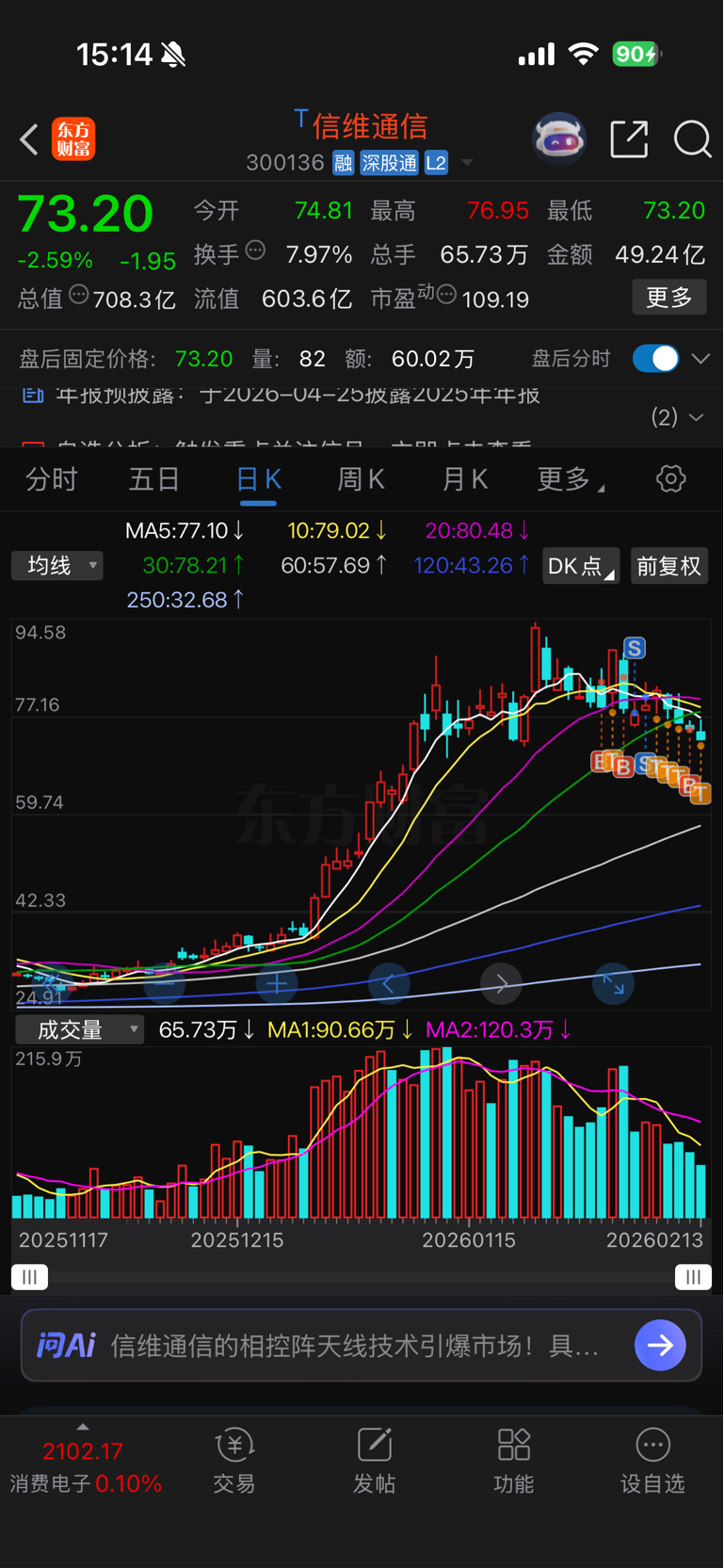Expand chart to fullscreen icon
Viewport: 724px width, 1568px height.
[613, 984]
